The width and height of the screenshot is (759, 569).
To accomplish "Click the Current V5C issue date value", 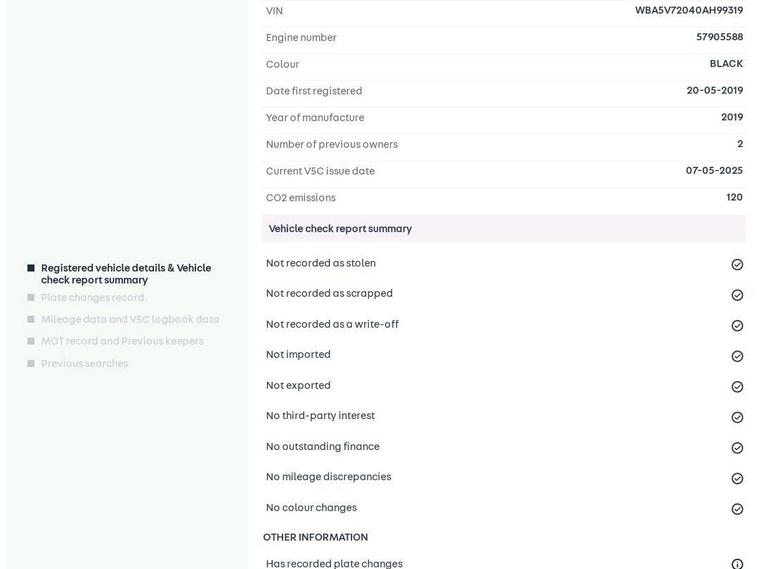I will (714, 171).
